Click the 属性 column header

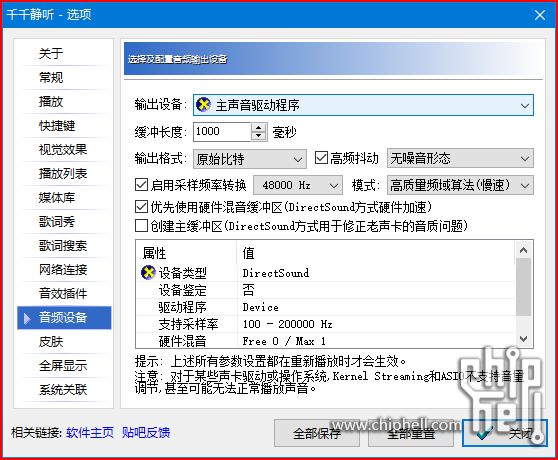186,253
